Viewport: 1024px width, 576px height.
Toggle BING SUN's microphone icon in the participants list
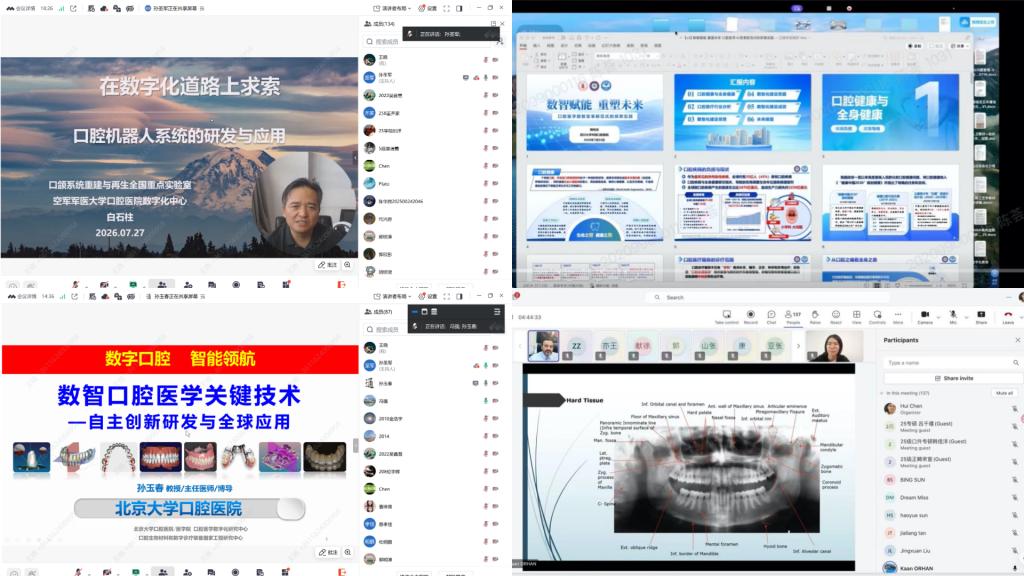[1015, 479]
